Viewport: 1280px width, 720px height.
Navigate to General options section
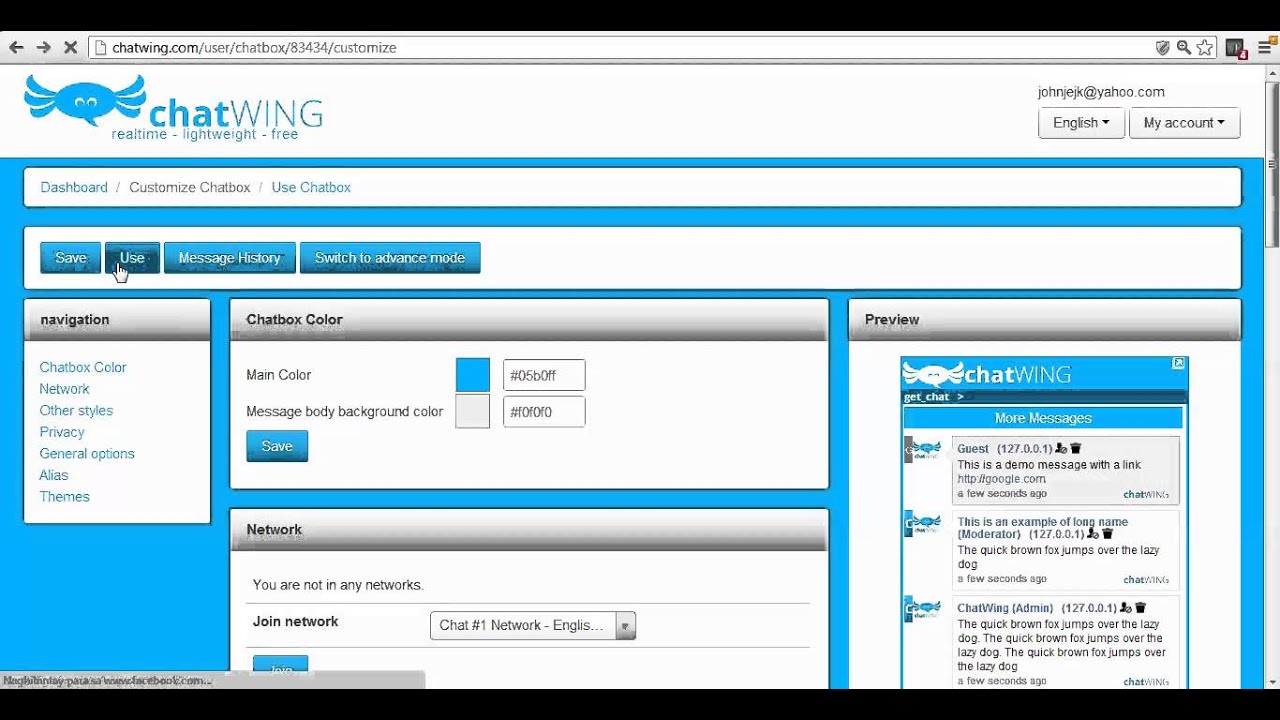tap(87, 453)
